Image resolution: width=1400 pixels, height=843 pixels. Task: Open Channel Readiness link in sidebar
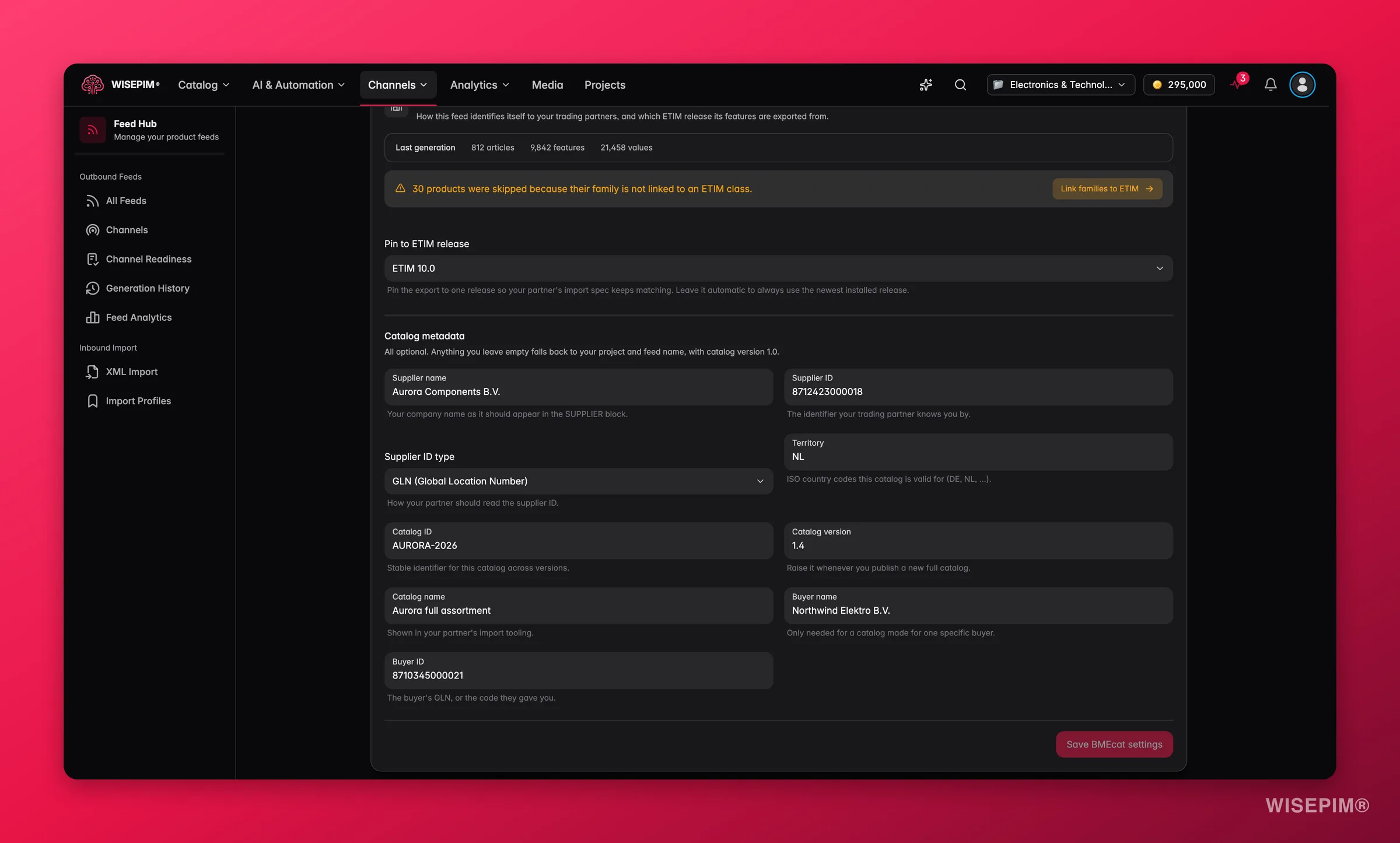click(149, 259)
